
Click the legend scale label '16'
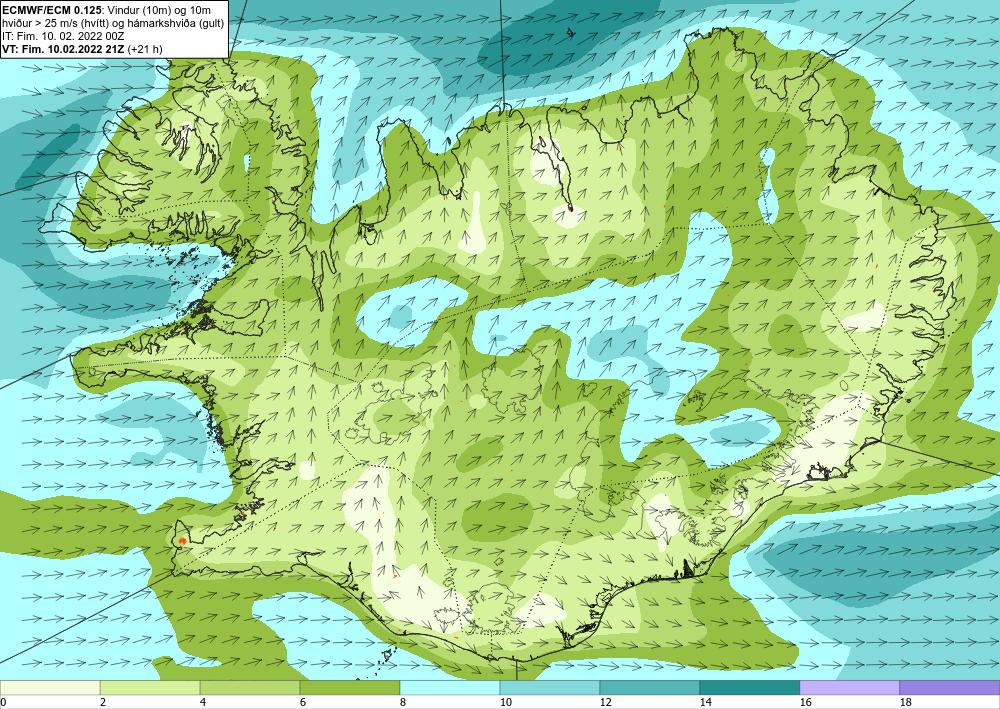click(x=805, y=703)
